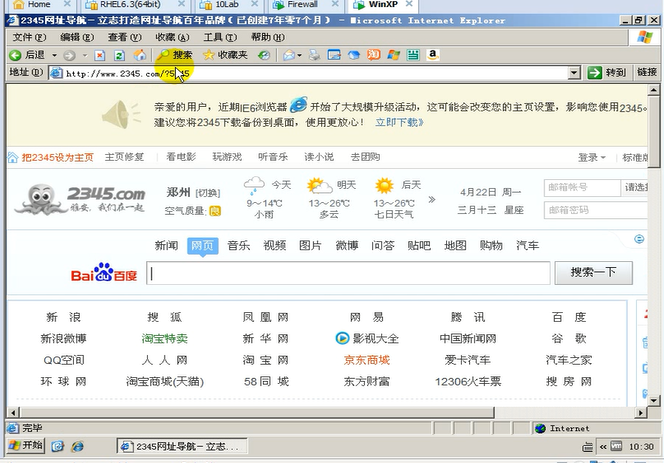664x463 pixels.
Task: Click the 看电影 link
Action: point(181,157)
